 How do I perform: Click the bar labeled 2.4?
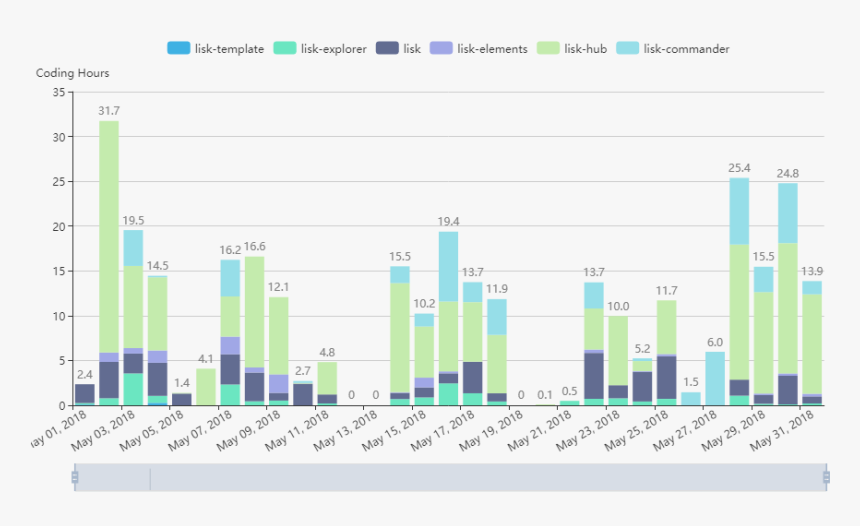84,394
